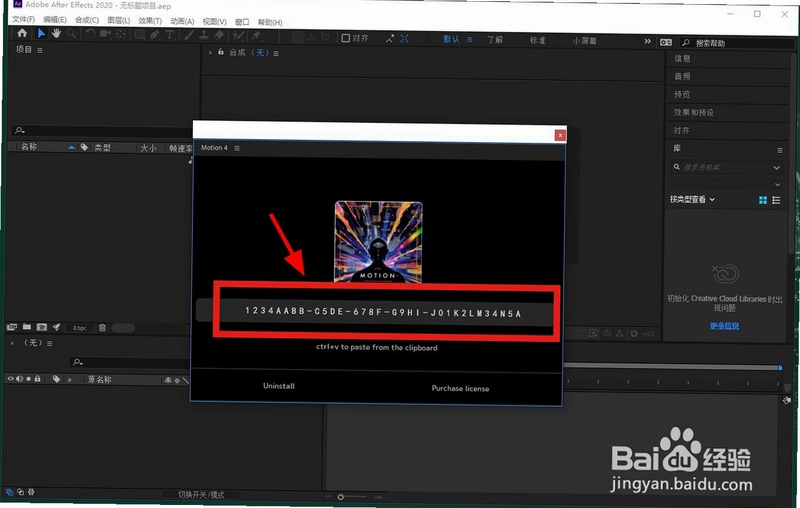Select the Unified Camera tool

click(105, 34)
